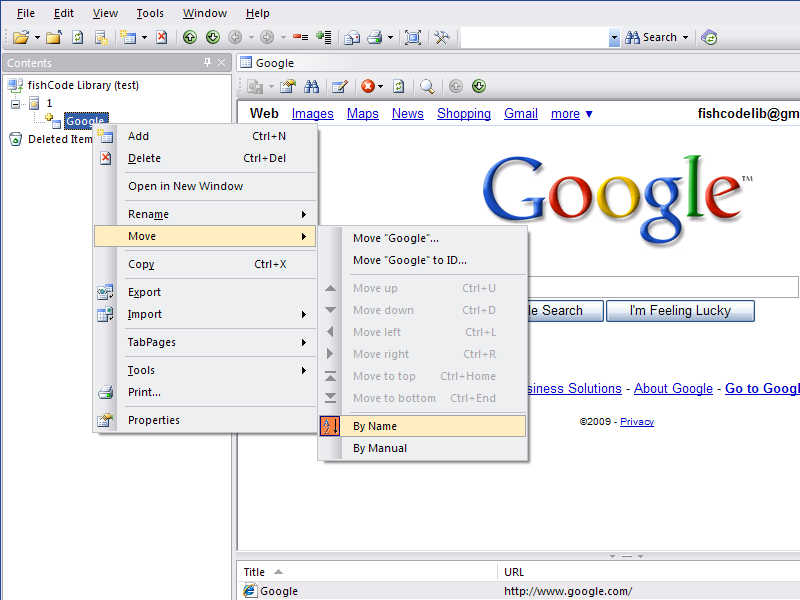Screen dimensions: 800x600
Task: Open the Tools menu in menu bar
Action: (150, 13)
